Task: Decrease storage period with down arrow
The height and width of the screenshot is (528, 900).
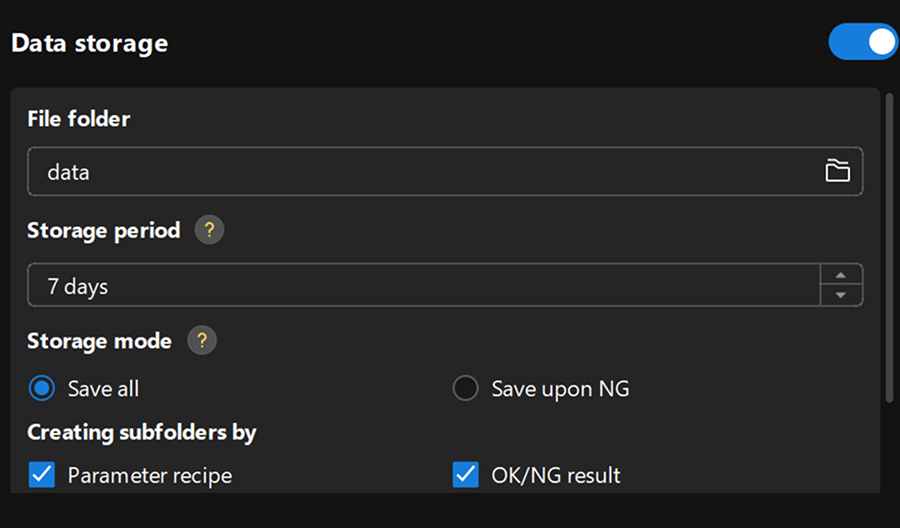Action: 841,295
